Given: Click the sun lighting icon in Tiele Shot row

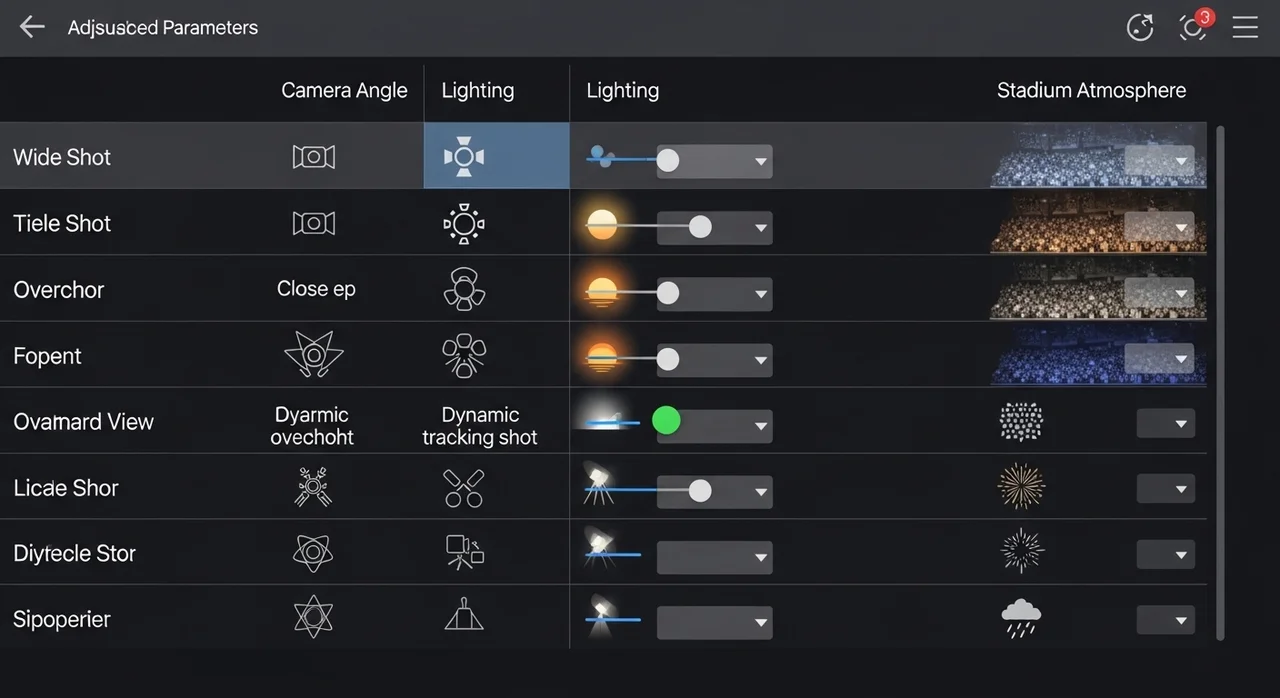Looking at the screenshot, I should pos(463,223).
